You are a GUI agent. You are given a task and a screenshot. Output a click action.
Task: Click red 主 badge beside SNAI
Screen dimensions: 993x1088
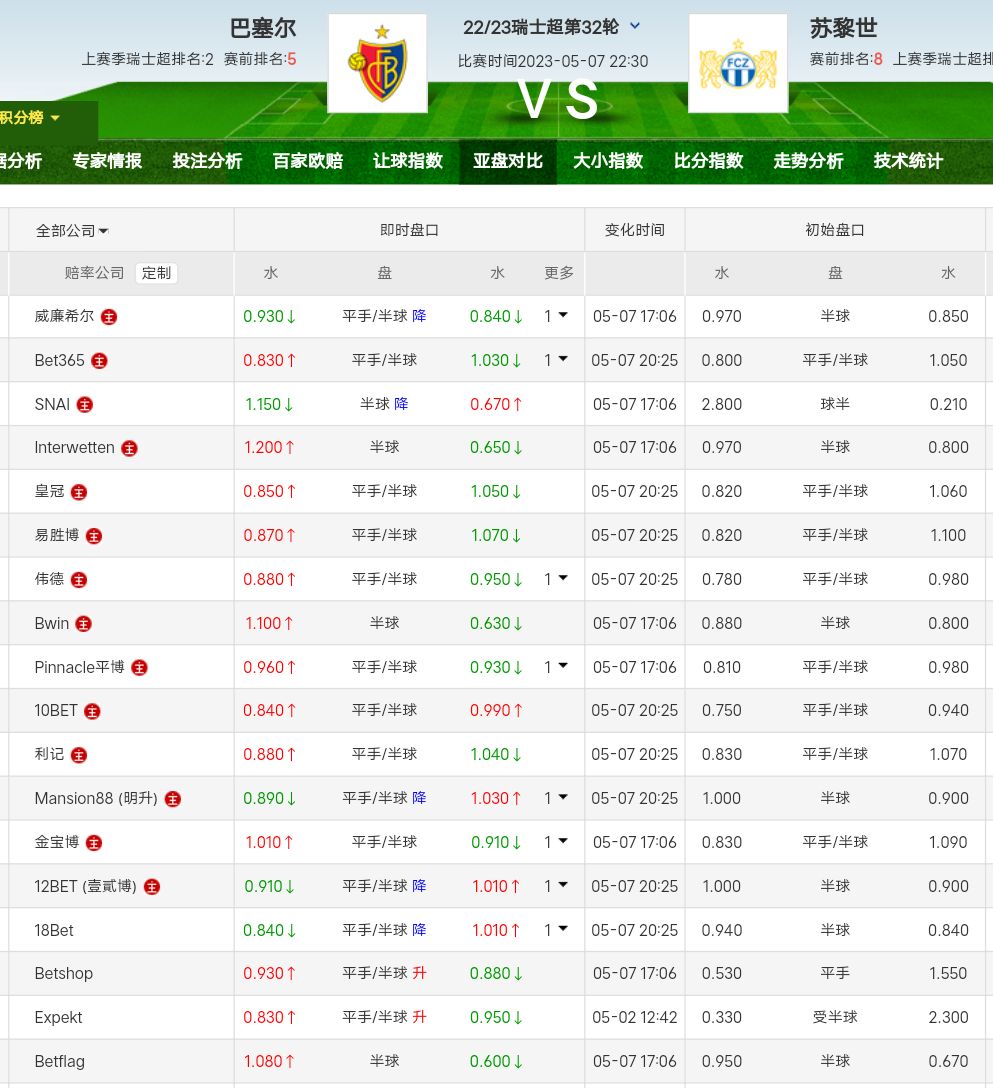point(85,405)
